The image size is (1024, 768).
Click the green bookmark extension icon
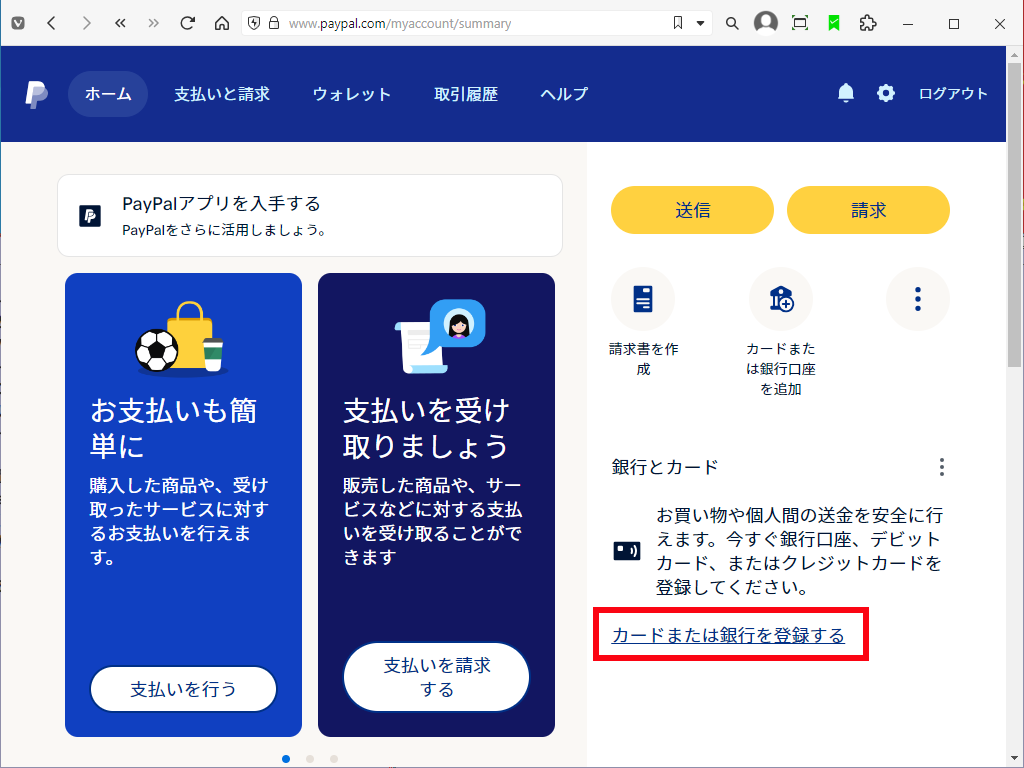click(834, 24)
